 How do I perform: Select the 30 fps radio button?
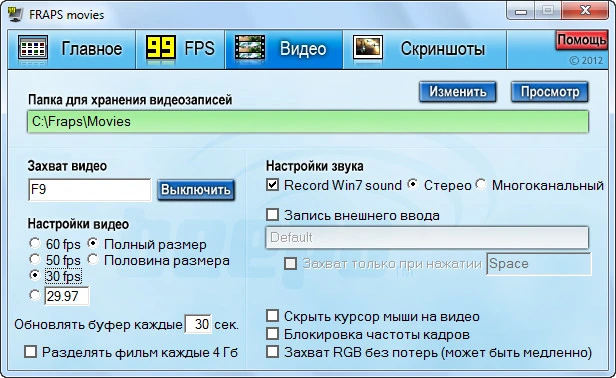[35, 275]
